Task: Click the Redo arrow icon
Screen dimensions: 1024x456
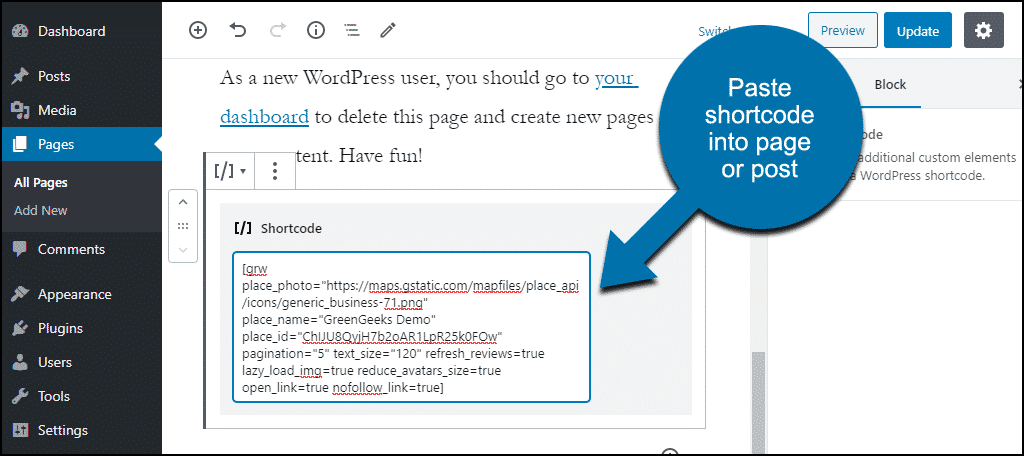Action: [x=278, y=30]
